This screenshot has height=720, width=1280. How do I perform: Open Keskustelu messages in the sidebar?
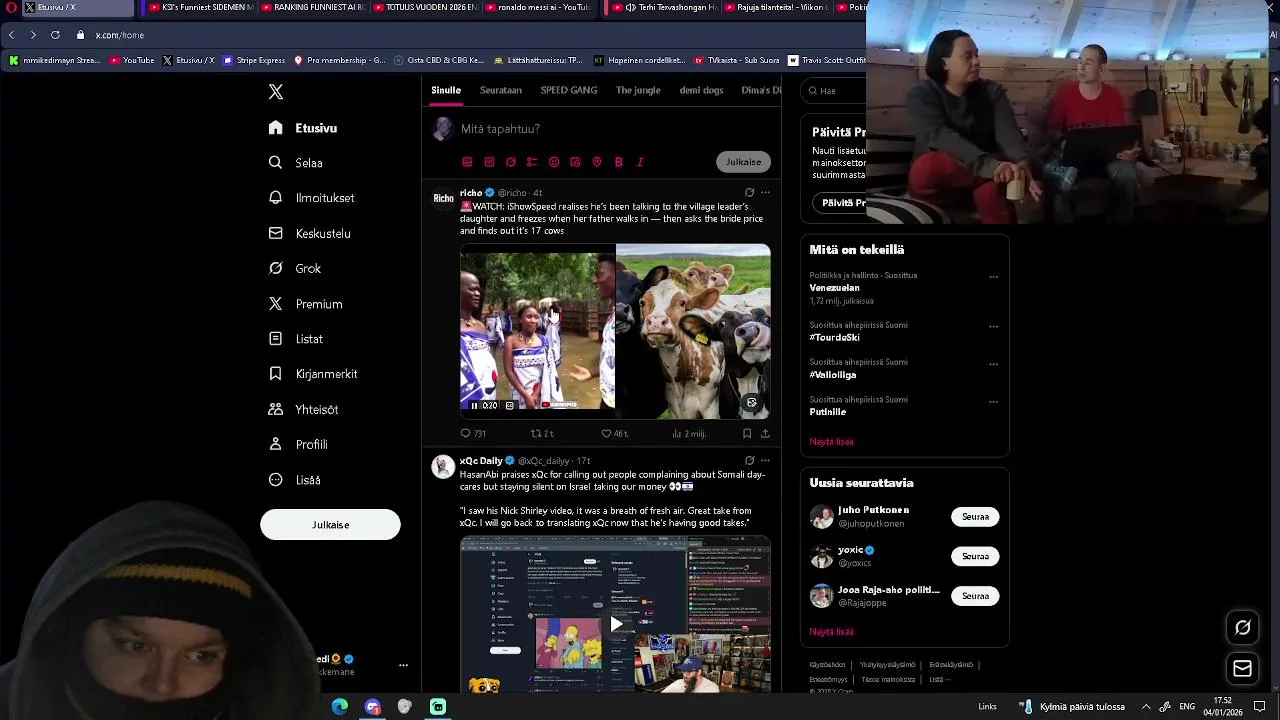coord(310,233)
